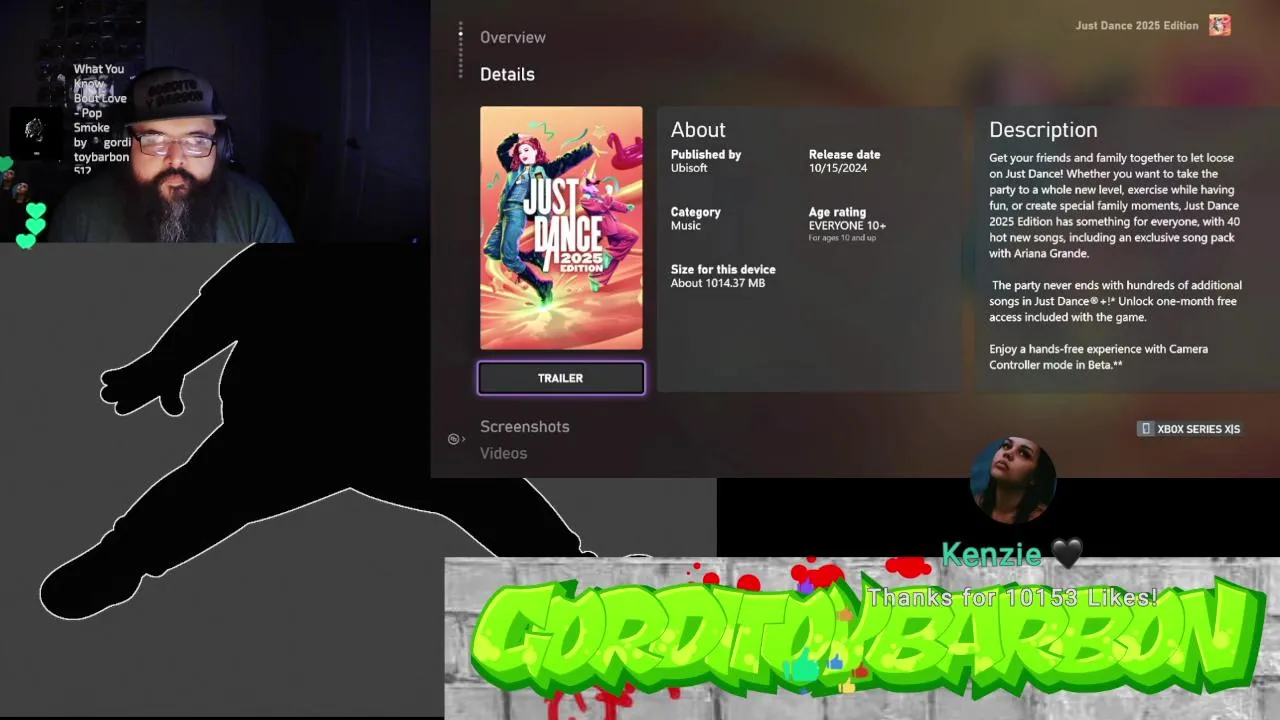
Task: Click the 'Ubisoft' publisher name
Action: (689, 168)
